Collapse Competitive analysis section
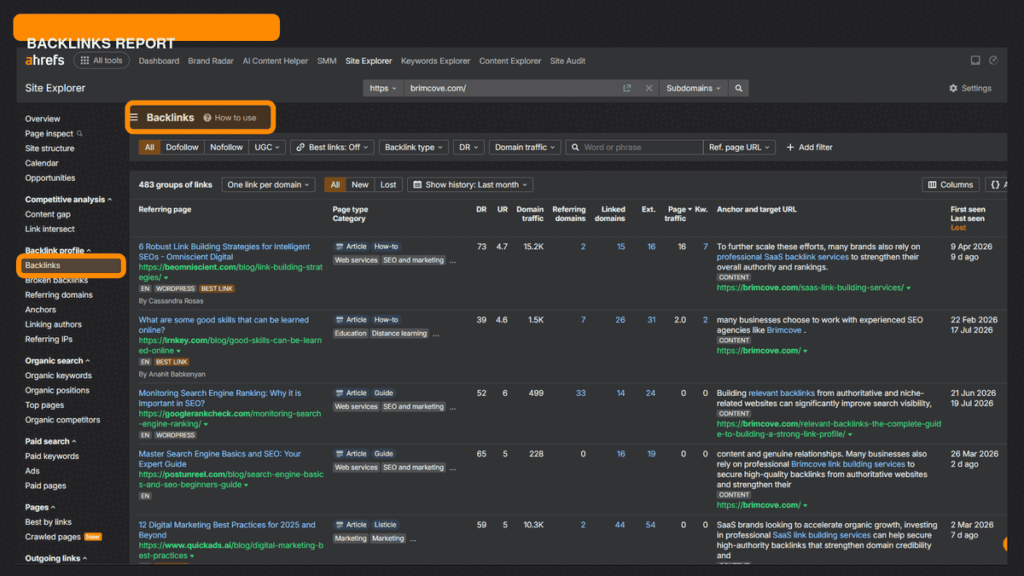The height and width of the screenshot is (576, 1024). coord(68,200)
